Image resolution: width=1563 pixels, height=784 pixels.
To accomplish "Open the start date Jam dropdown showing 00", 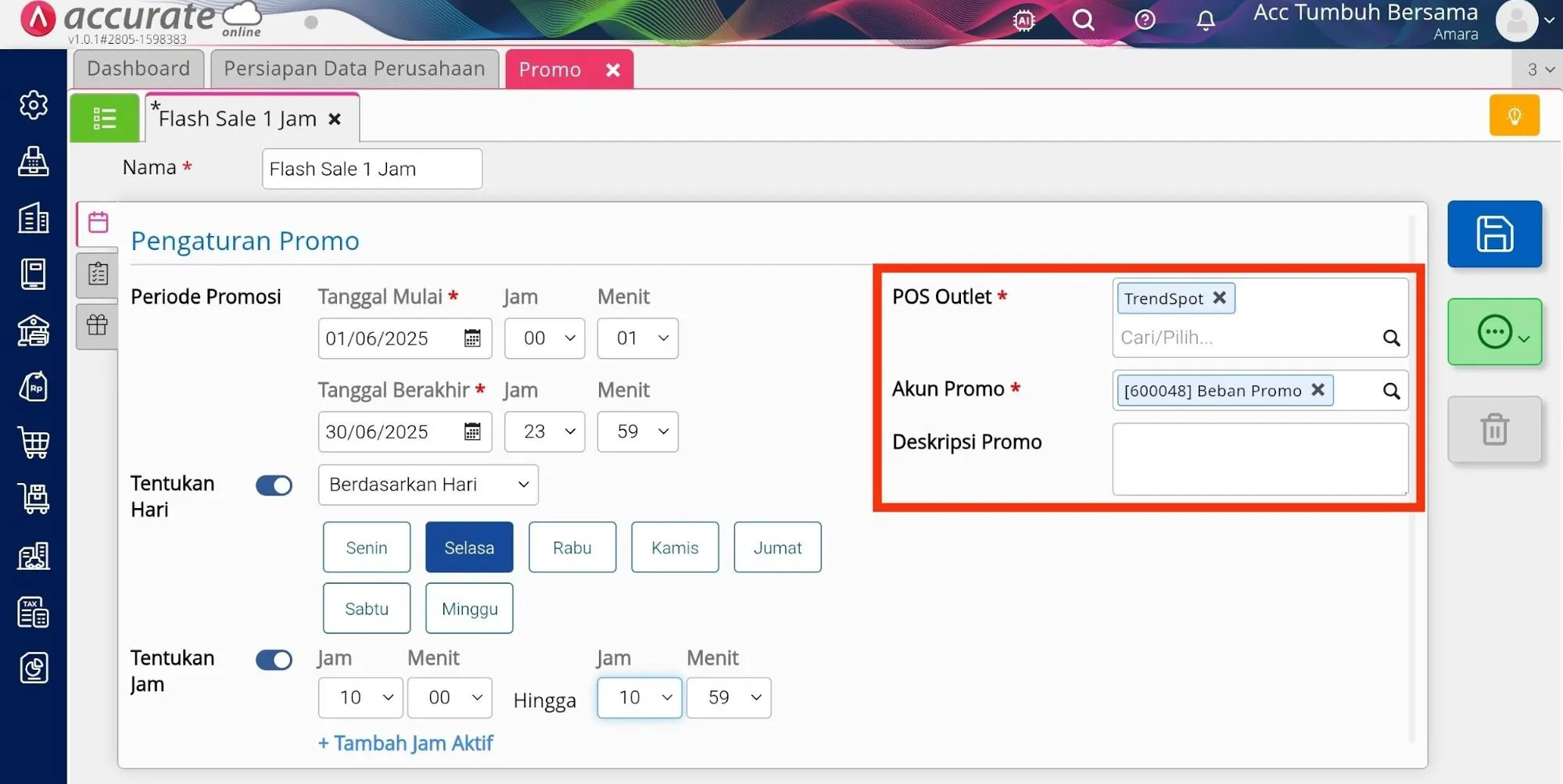I will [544, 338].
